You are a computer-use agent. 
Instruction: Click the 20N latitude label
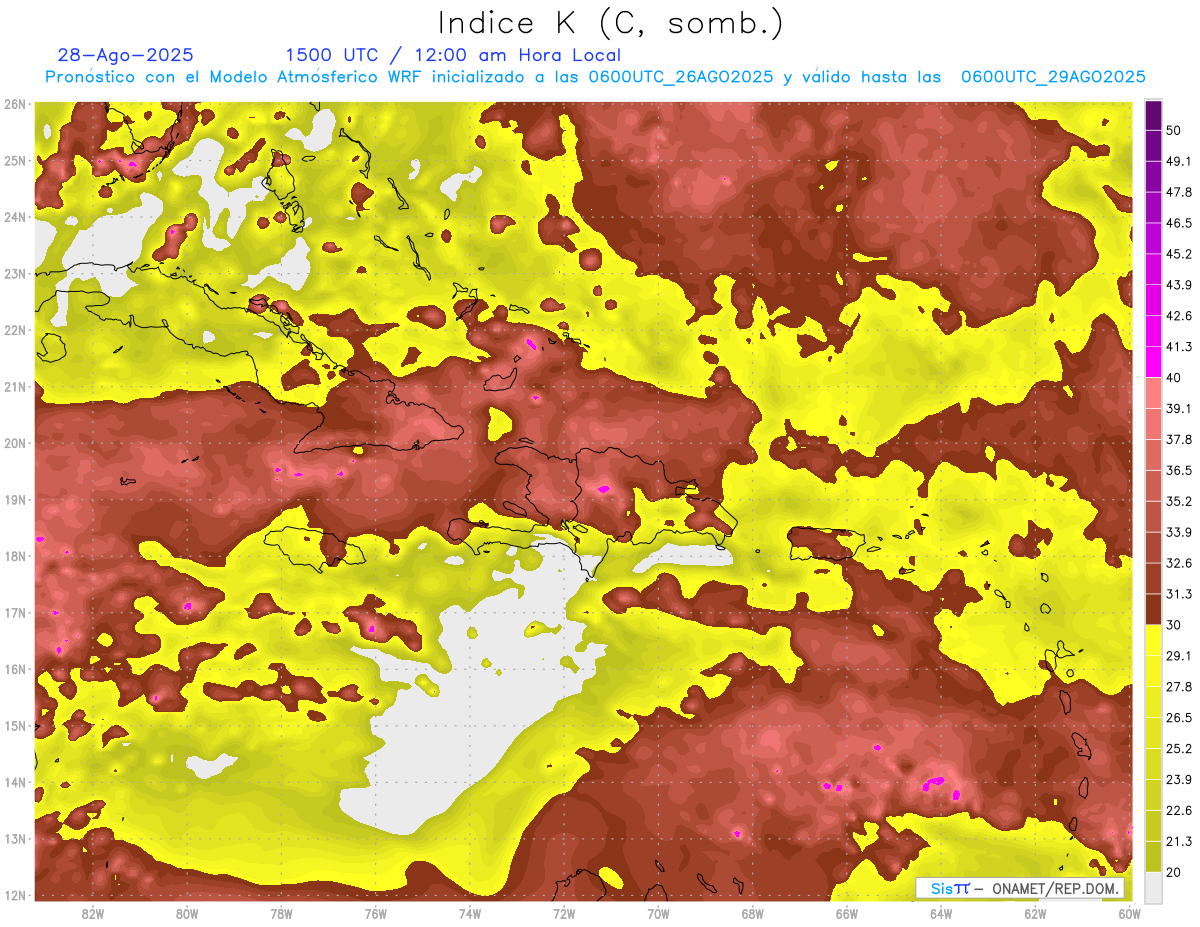point(16,443)
